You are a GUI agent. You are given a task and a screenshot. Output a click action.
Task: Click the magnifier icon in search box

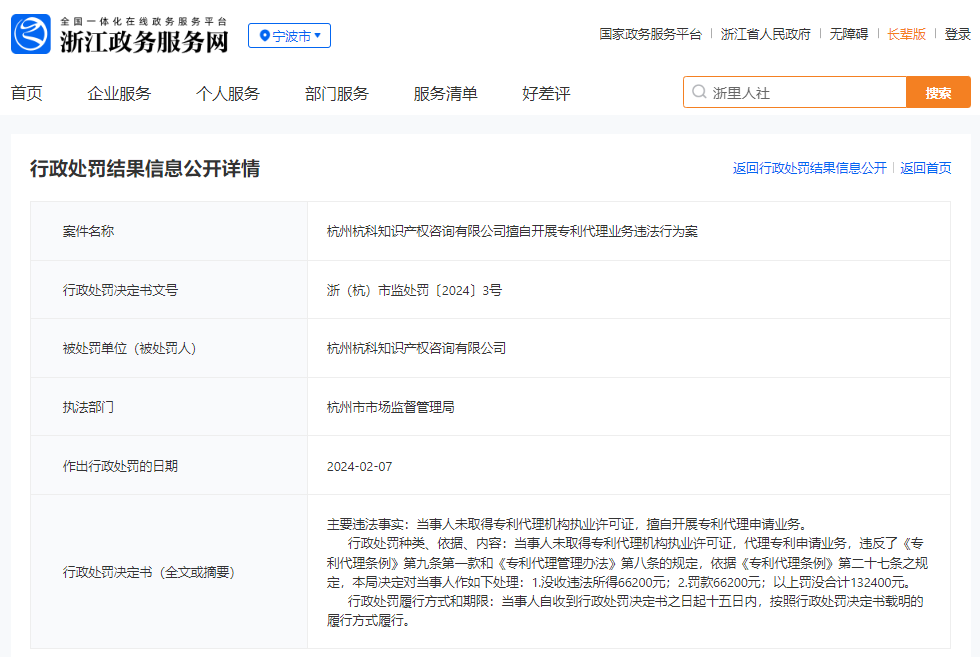(x=699, y=93)
